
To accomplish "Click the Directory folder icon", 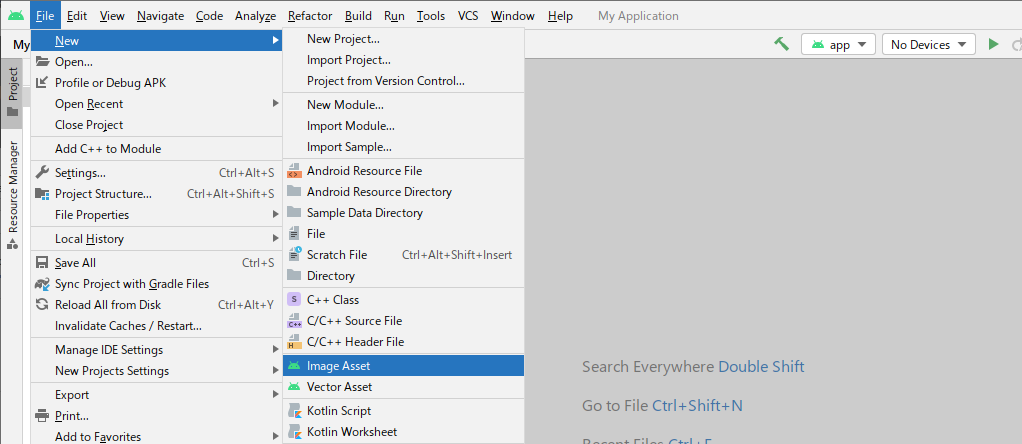I will pos(295,275).
